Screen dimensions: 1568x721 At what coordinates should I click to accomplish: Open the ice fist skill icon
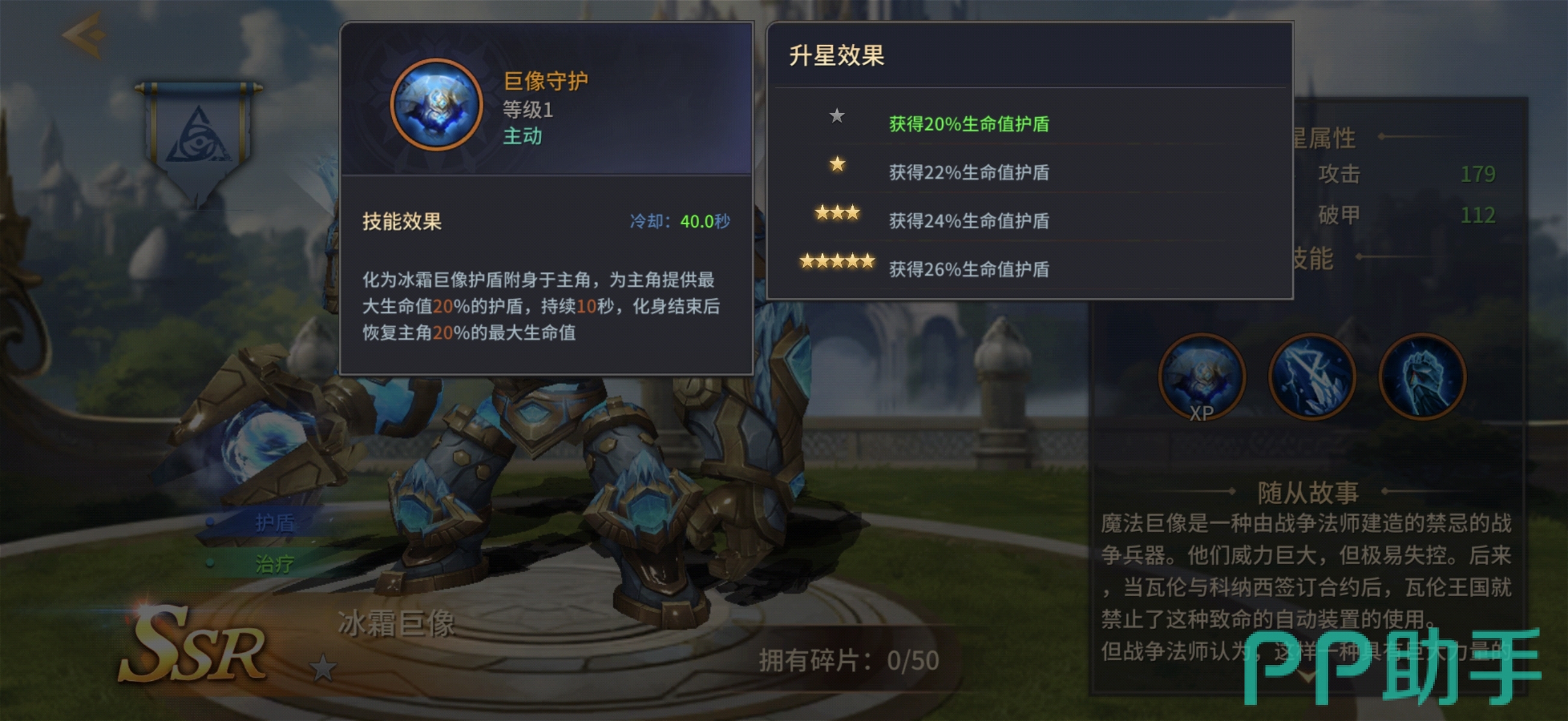click(1423, 377)
